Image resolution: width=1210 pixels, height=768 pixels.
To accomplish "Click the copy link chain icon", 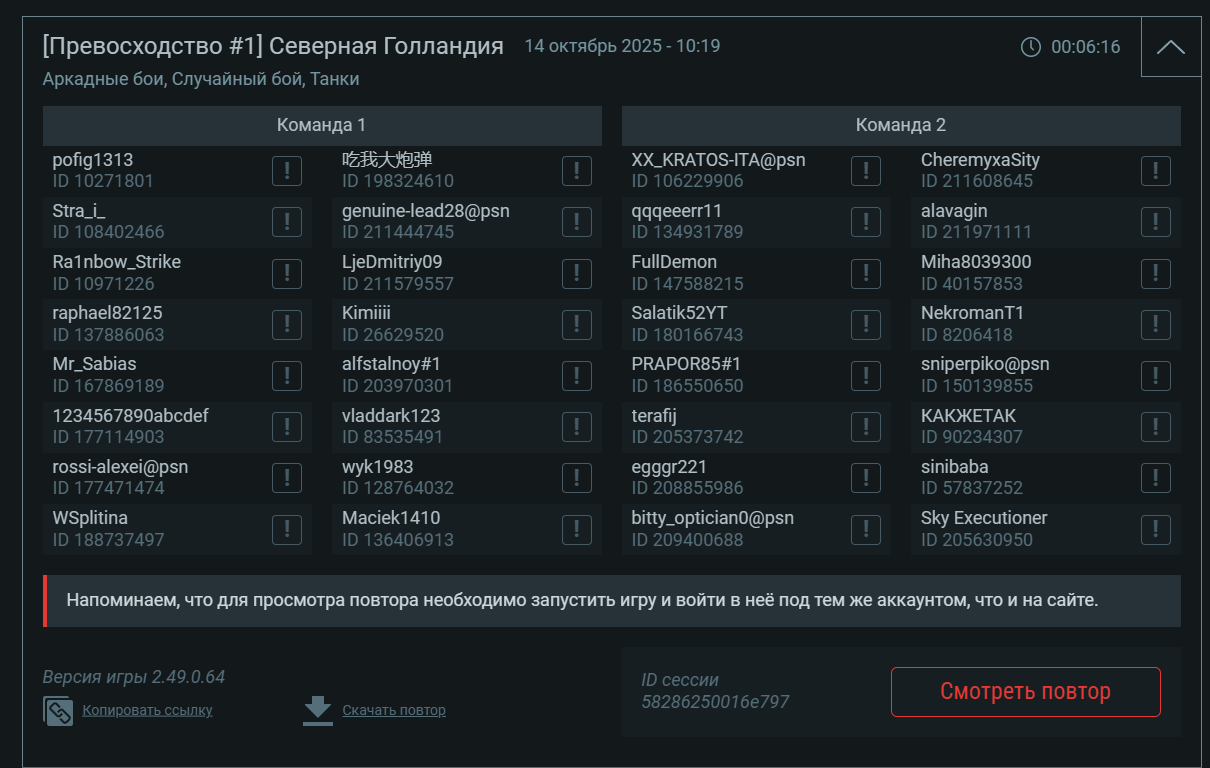I will pos(58,711).
